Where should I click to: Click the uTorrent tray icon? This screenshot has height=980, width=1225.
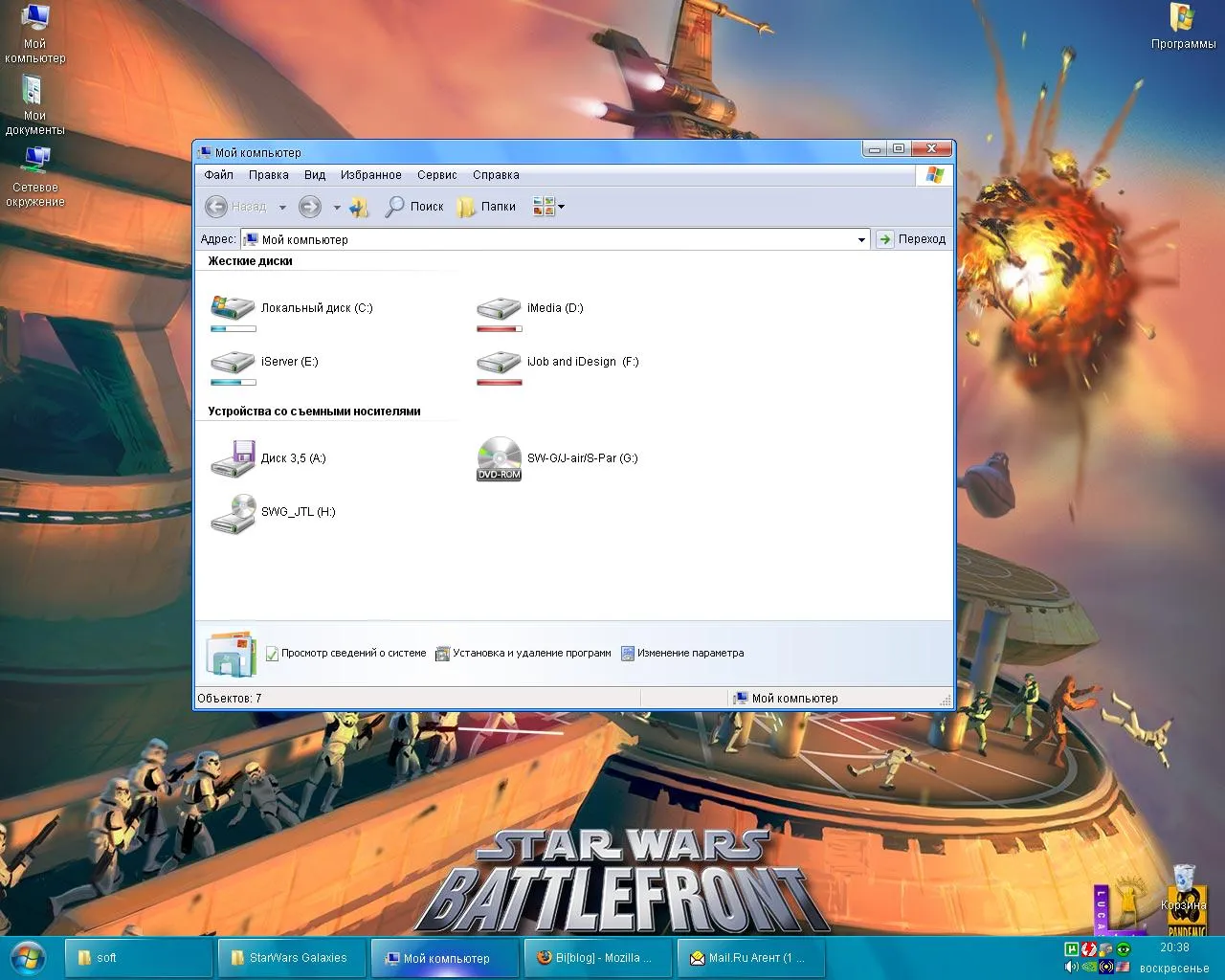[1071, 948]
